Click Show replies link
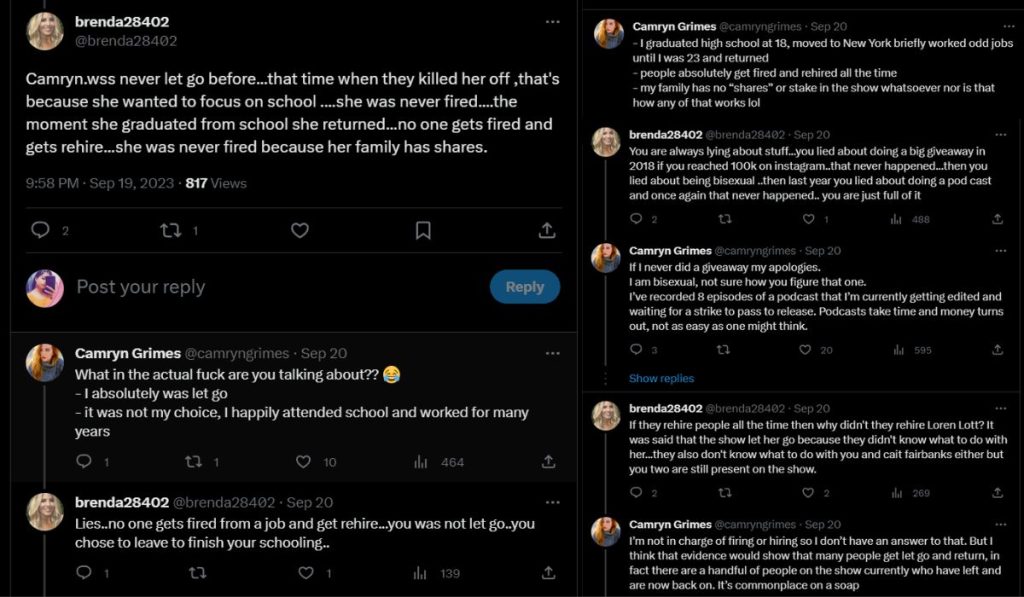This screenshot has width=1024, height=597. (x=661, y=378)
